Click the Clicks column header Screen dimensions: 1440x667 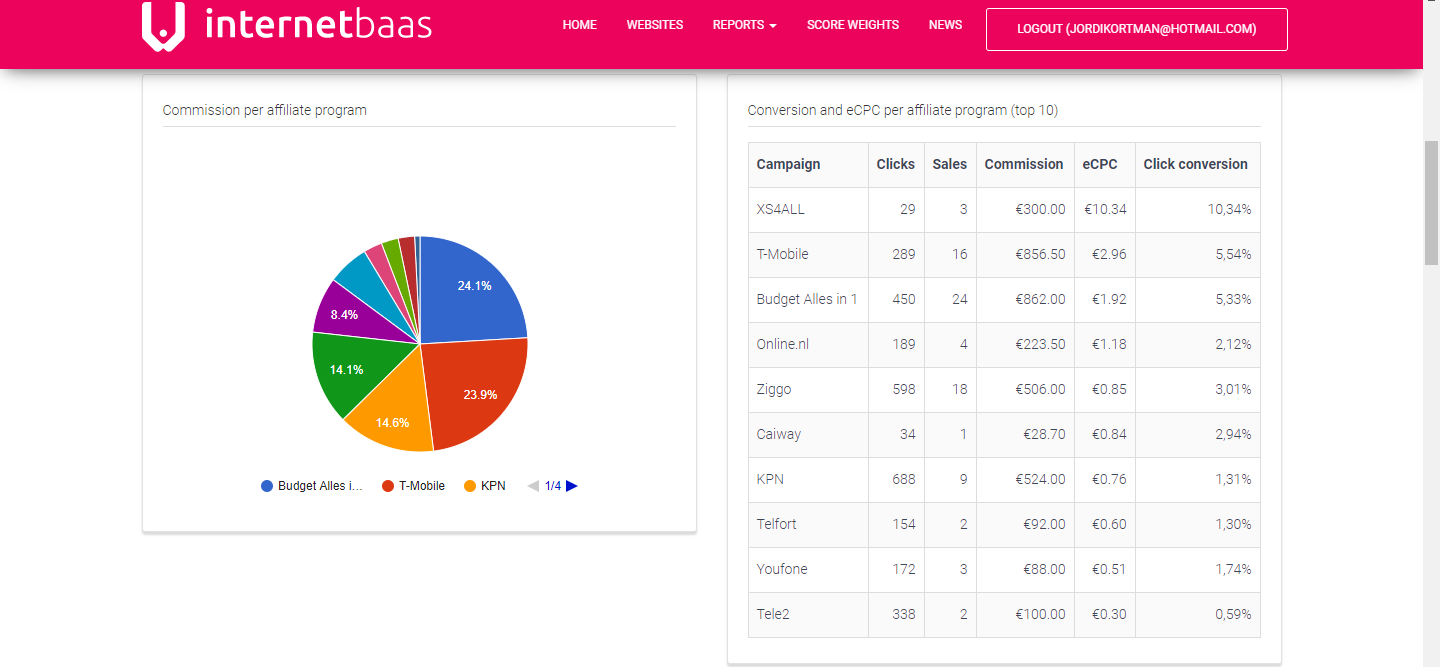click(895, 164)
